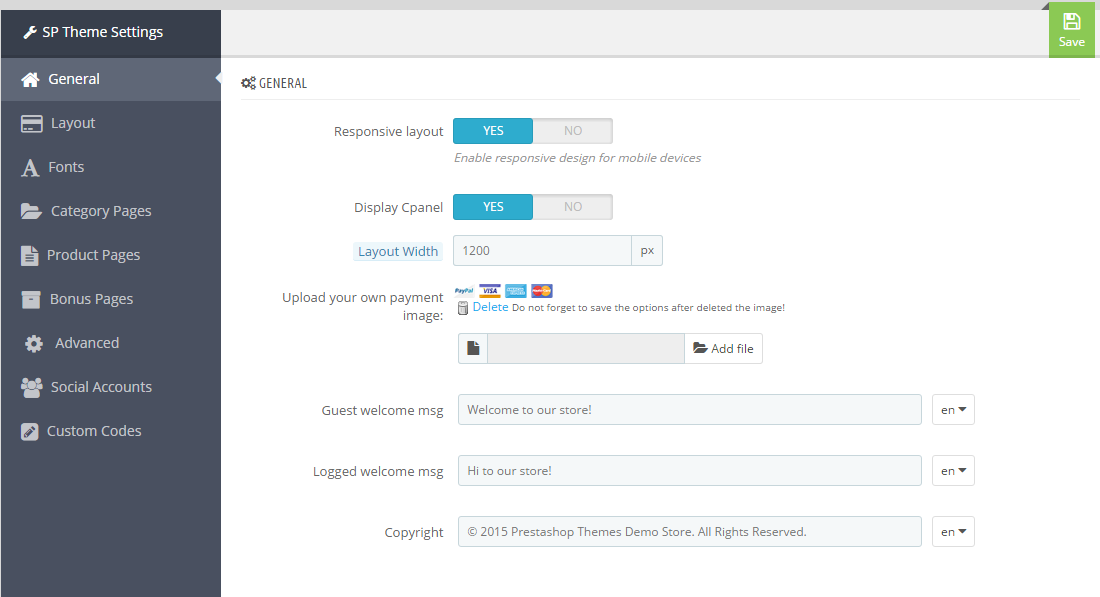Click the Add file button
This screenshot has width=1100, height=597.
[723, 349]
